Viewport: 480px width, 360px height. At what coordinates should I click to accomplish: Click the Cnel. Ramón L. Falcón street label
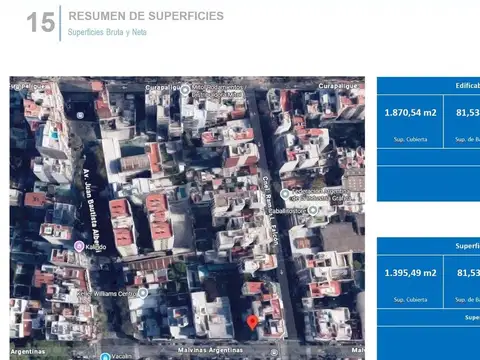tap(270, 211)
